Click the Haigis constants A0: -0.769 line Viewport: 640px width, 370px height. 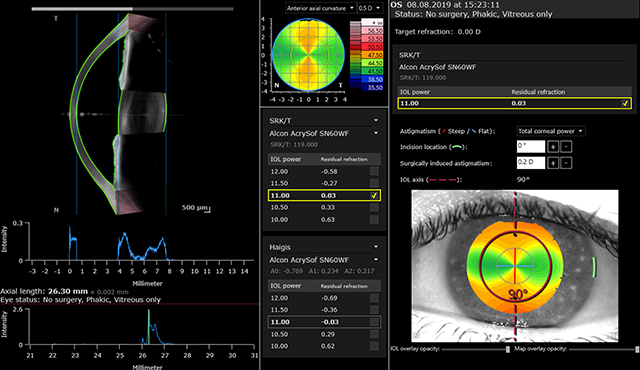(x=322, y=271)
